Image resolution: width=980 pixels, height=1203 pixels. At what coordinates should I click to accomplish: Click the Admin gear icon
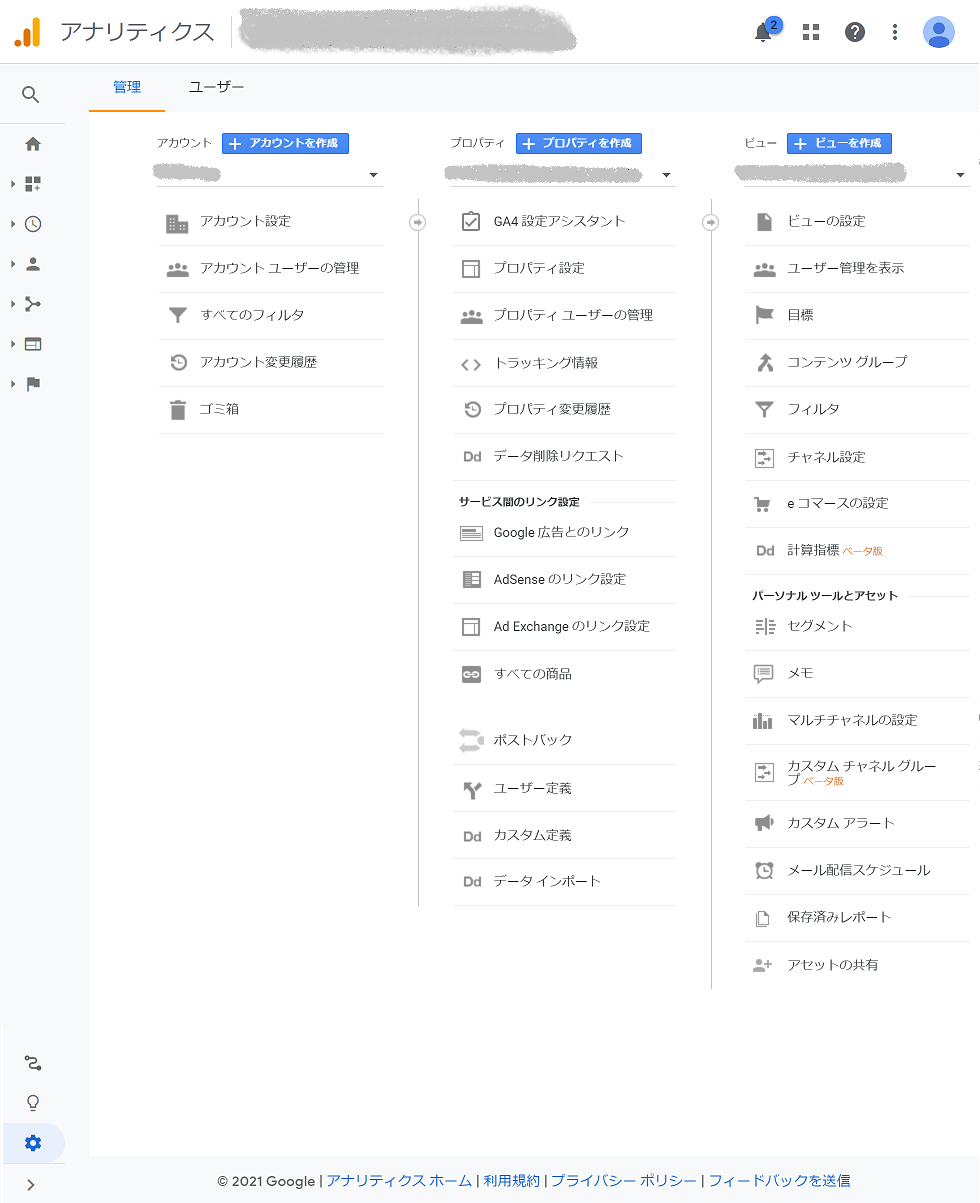click(33, 1143)
